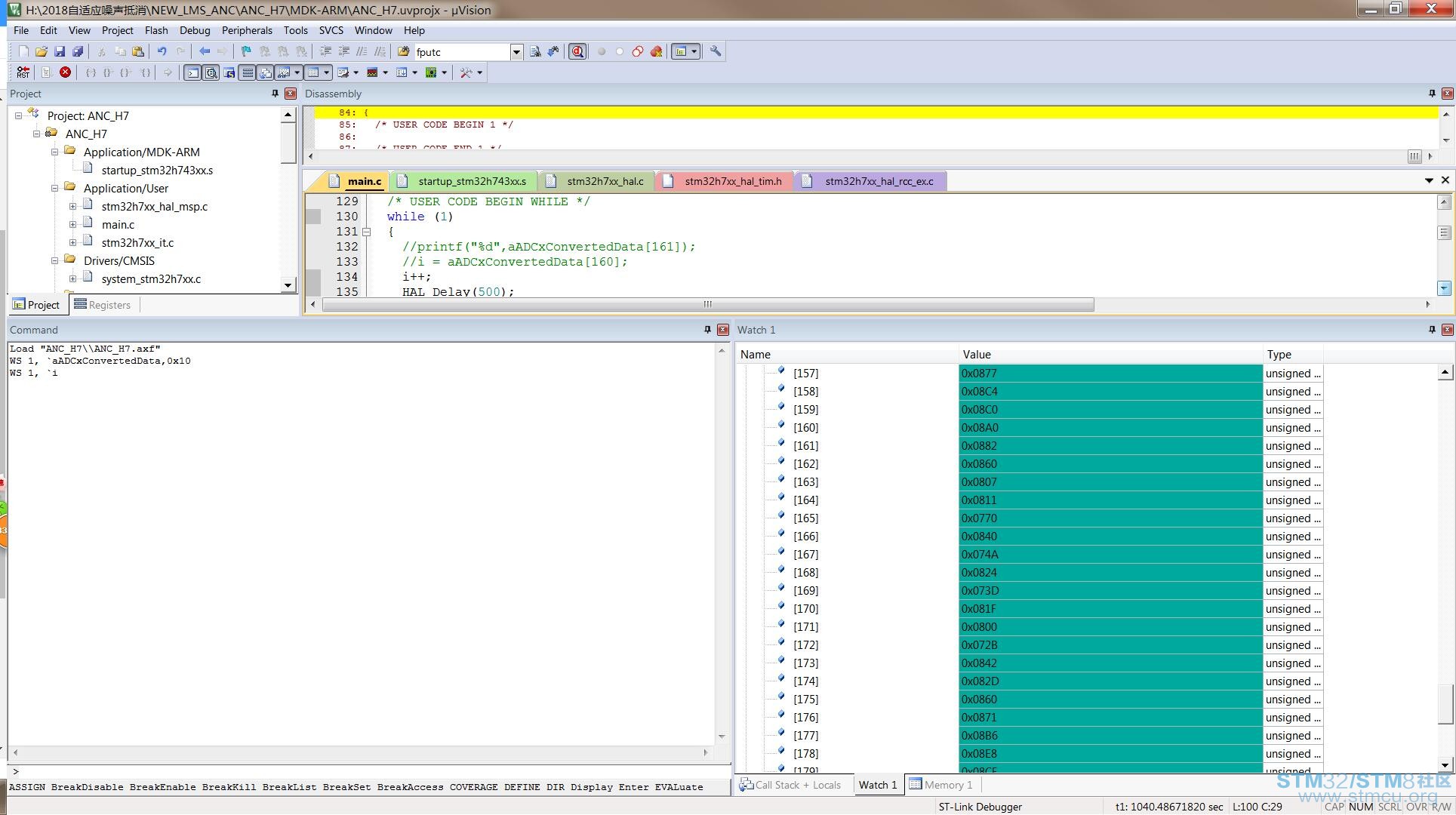The image size is (1456, 815).
Task: Reset the CPU with RST icon
Action: (x=23, y=72)
